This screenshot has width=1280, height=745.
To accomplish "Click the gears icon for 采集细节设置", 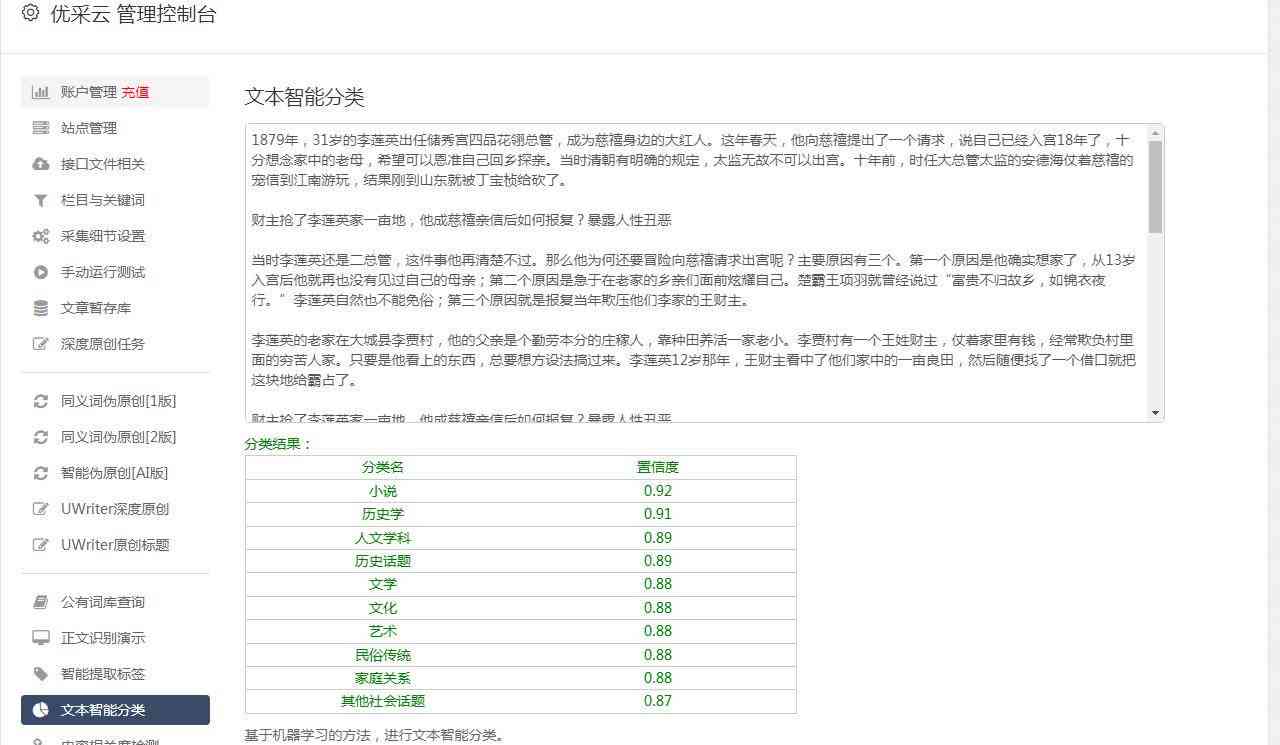I will point(40,236).
